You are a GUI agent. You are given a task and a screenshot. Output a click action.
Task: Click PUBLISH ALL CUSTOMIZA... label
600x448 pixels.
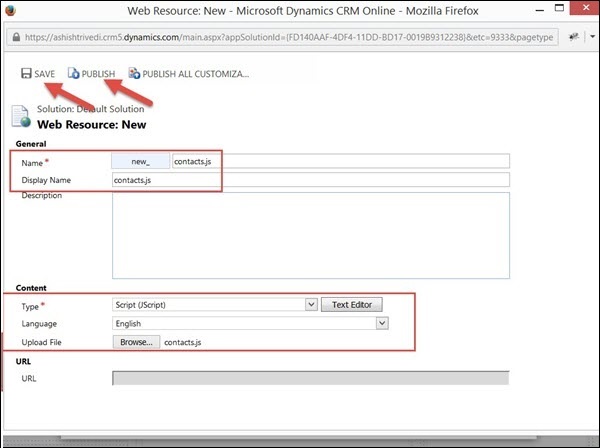196,74
